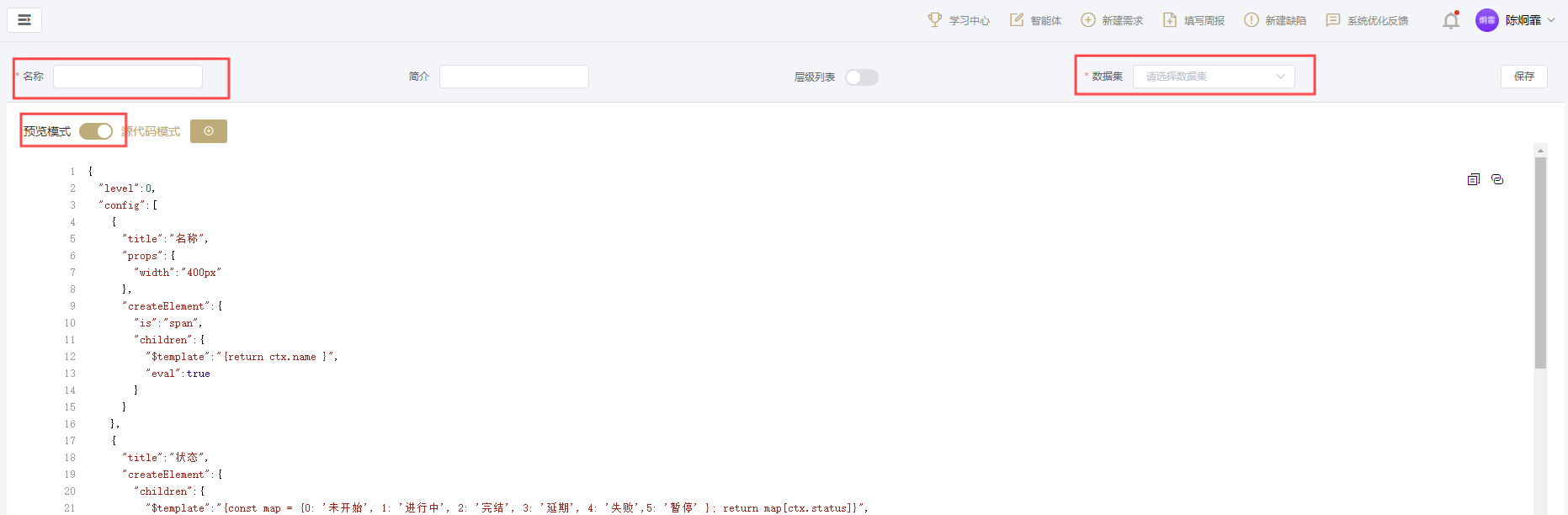
Task: Create a new requirement via 新建需求
Action: coord(1112,20)
